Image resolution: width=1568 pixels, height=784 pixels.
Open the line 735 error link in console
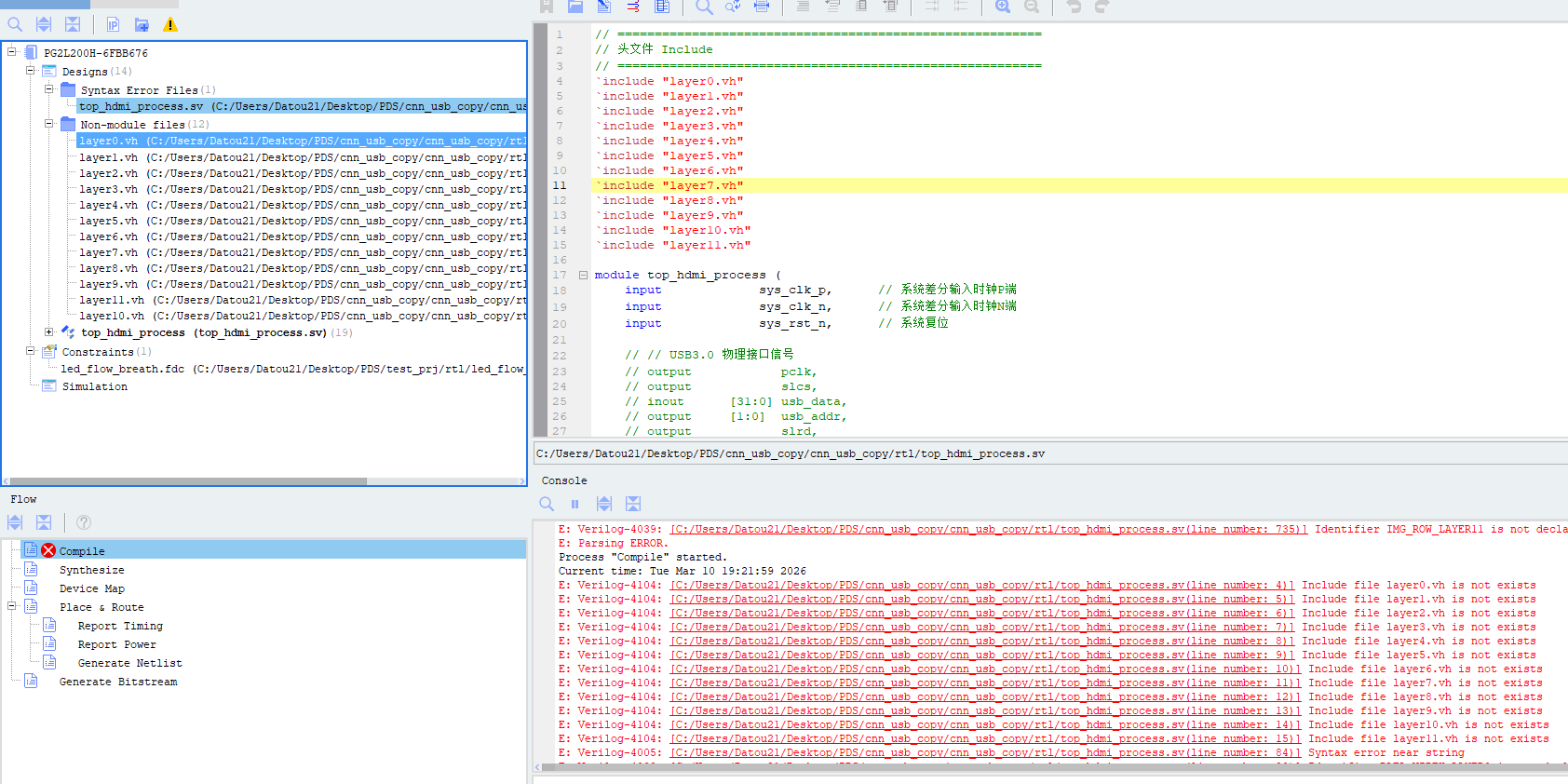pos(988,529)
